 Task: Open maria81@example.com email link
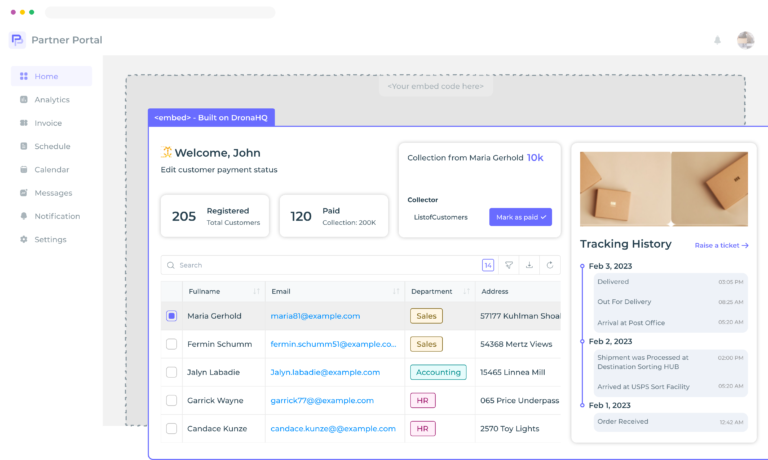click(x=315, y=316)
